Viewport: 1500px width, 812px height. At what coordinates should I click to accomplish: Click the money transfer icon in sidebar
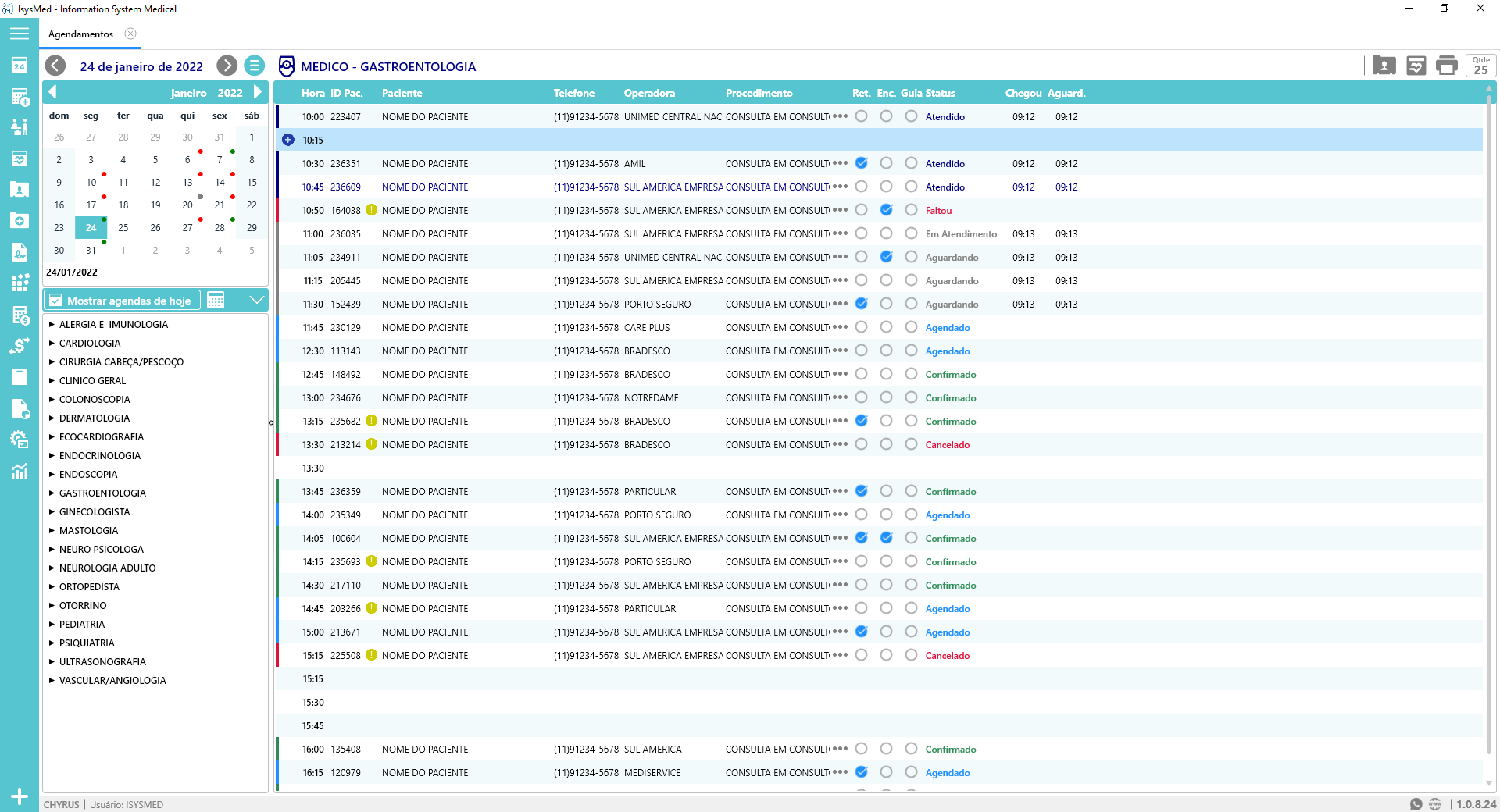tap(20, 346)
